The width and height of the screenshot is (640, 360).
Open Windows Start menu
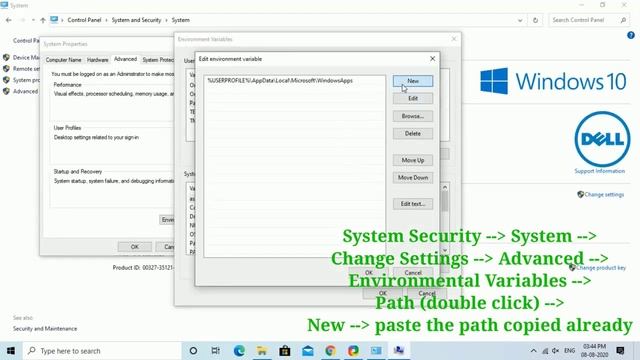pyautogui.click(x=11, y=351)
